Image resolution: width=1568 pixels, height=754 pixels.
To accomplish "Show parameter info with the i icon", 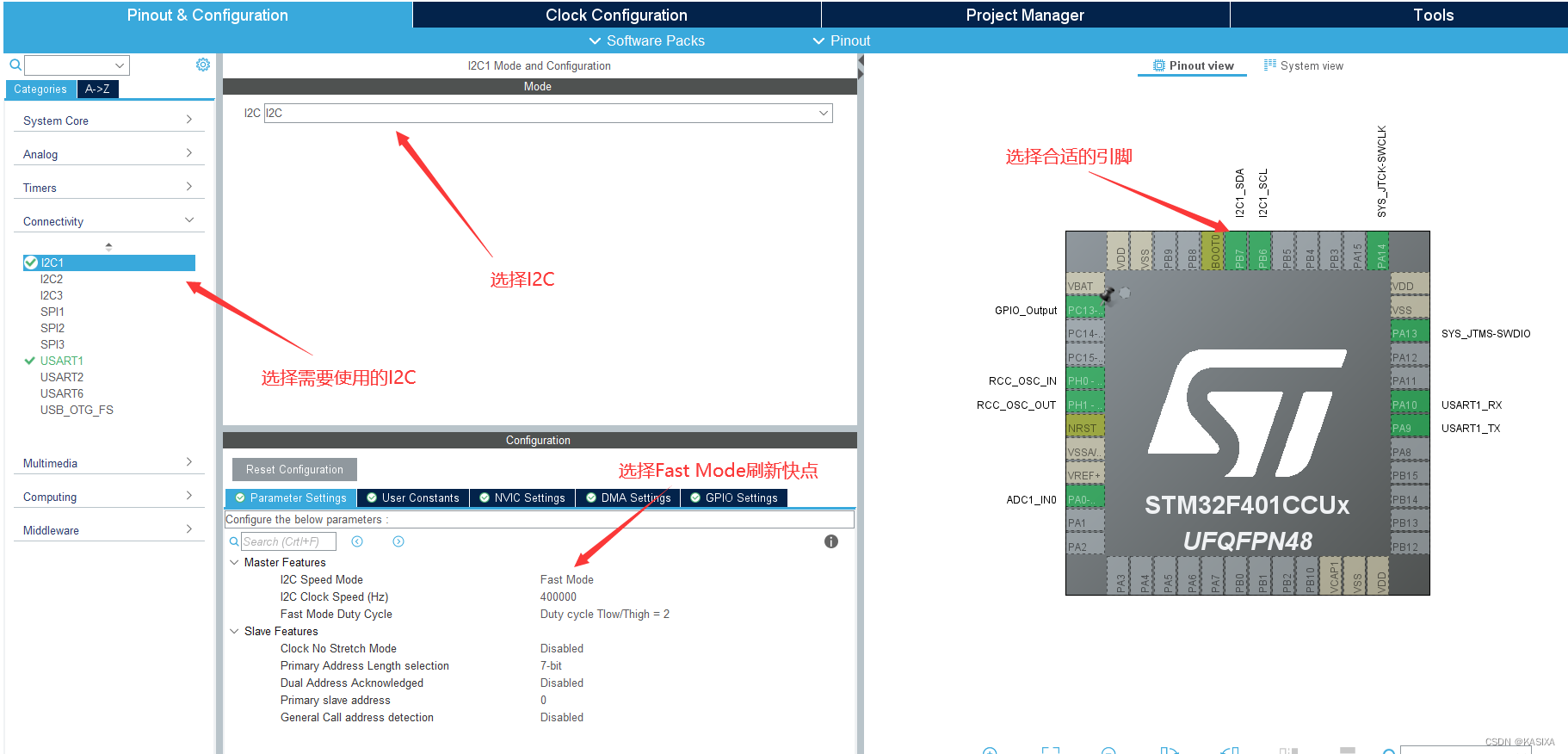I will [831, 541].
